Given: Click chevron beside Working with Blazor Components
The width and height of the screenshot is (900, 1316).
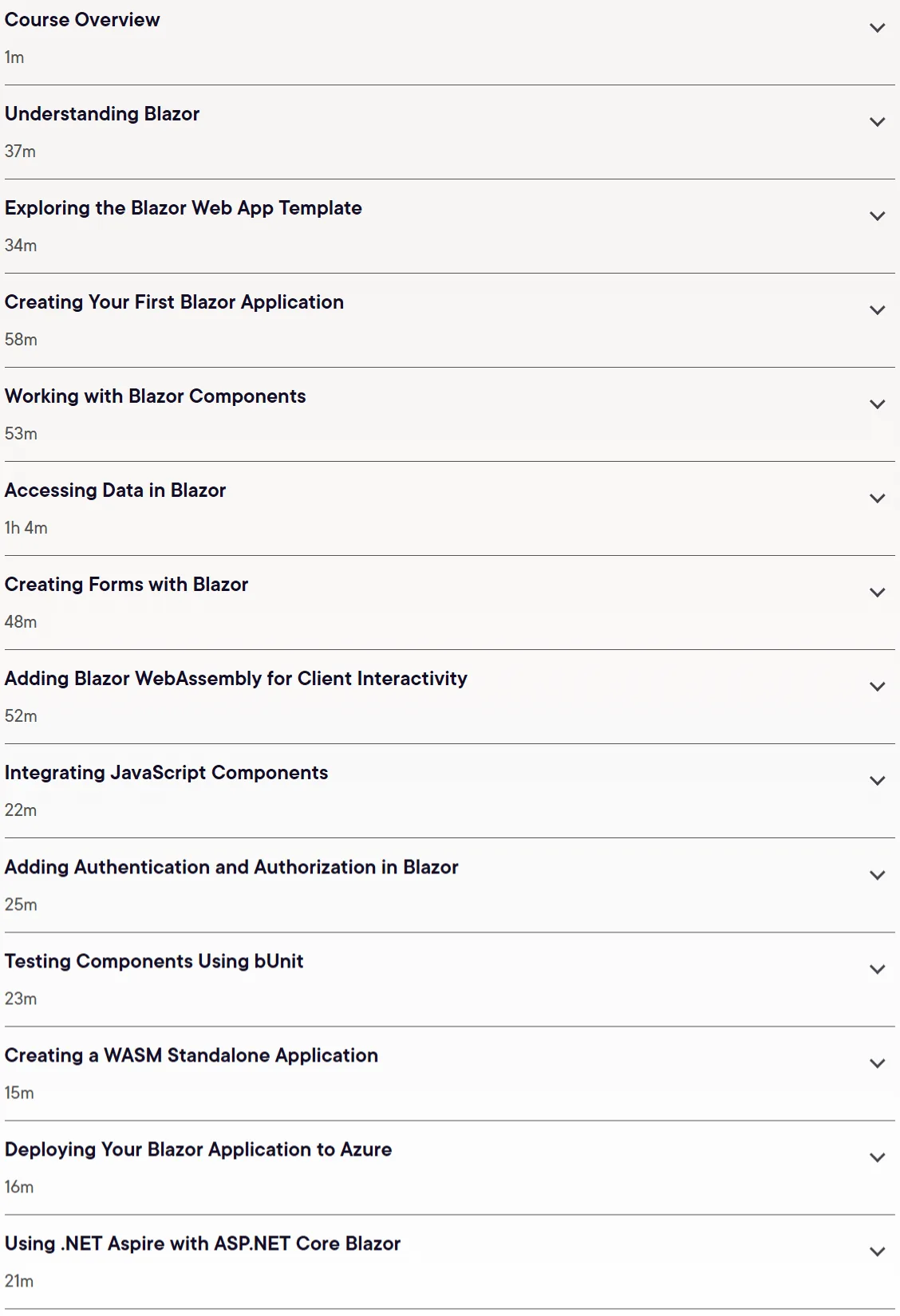Looking at the screenshot, I should click(877, 404).
